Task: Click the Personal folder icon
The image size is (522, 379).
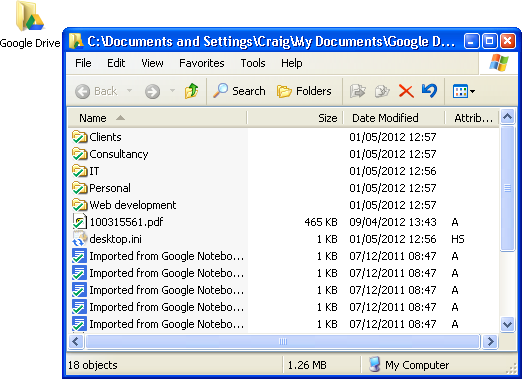Action: point(80,188)
